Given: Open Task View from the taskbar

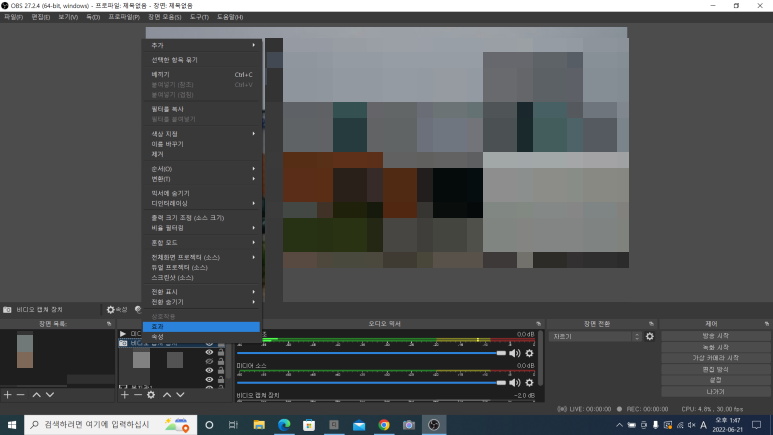Looking at the screenshot, I should click(233, 425).
